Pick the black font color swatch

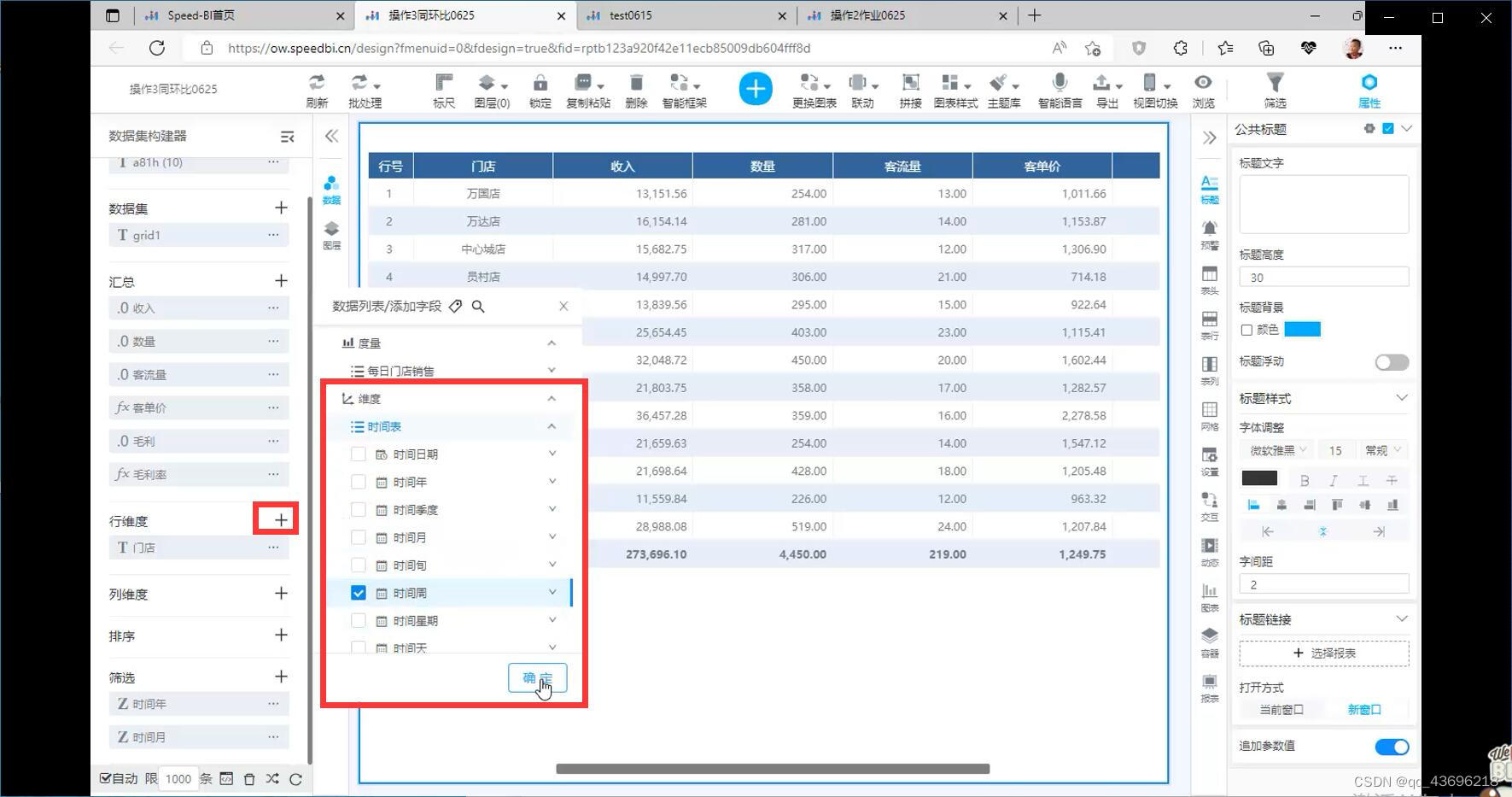point(1259,478)
